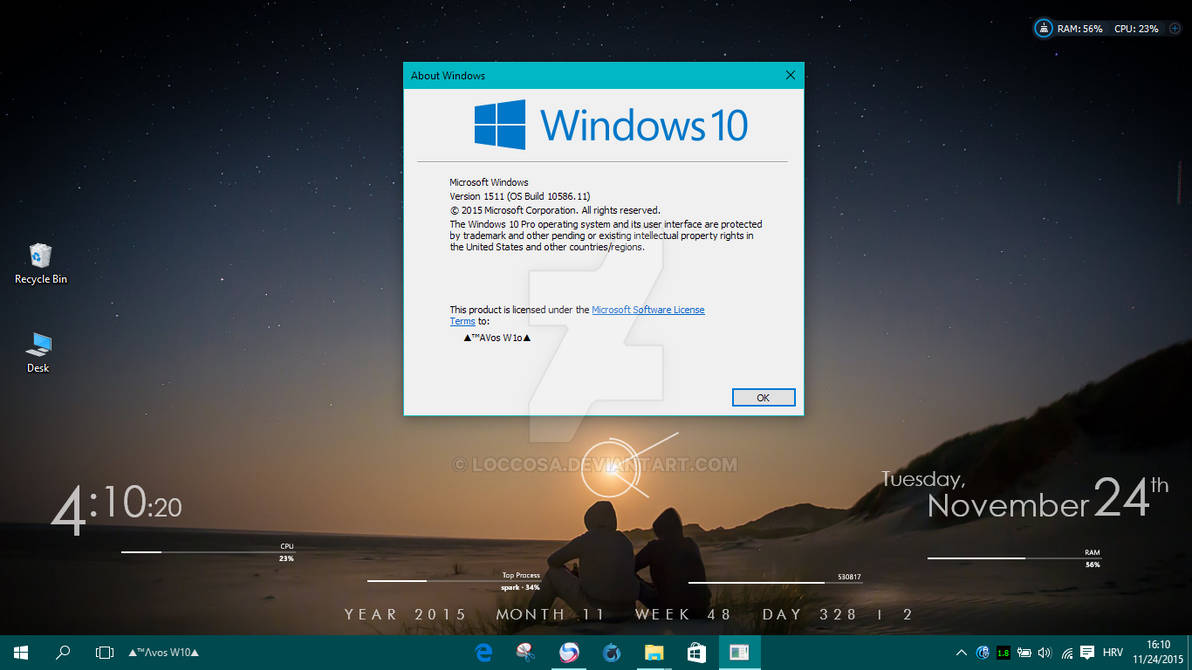The width and height of the screenshot is (1192, 670).
Task: Click OK in About Windows dialog
Action: click(763, 398)
